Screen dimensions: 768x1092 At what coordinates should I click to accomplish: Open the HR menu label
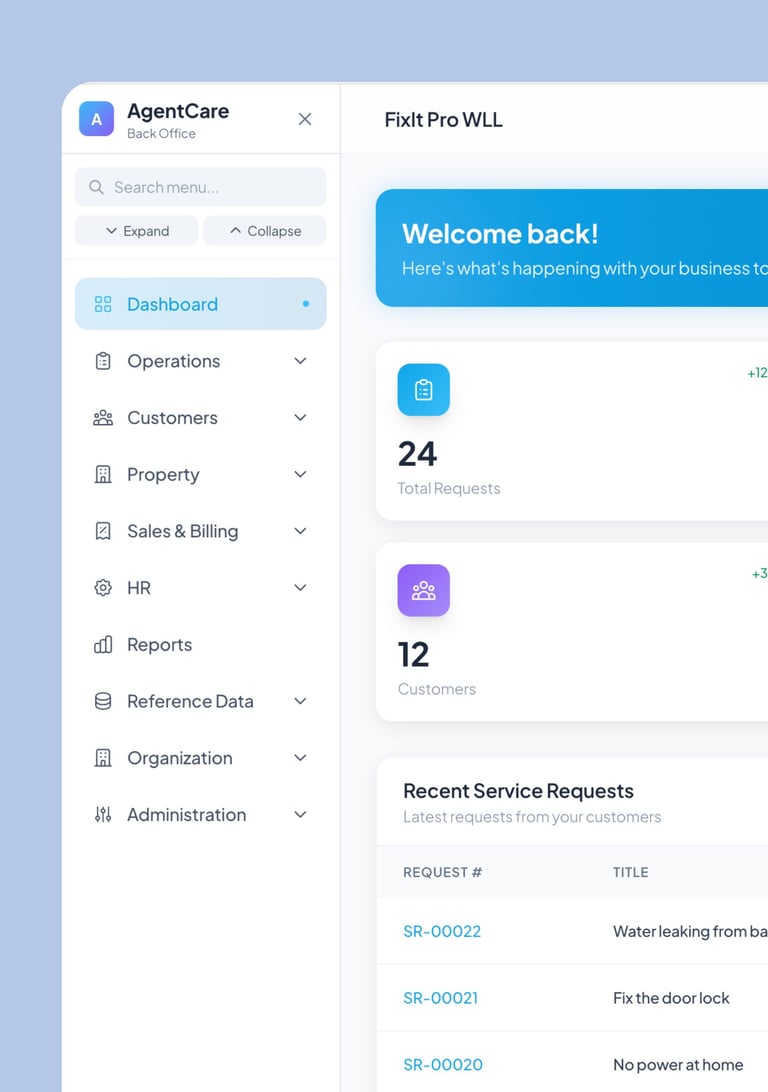coord(139,588)
